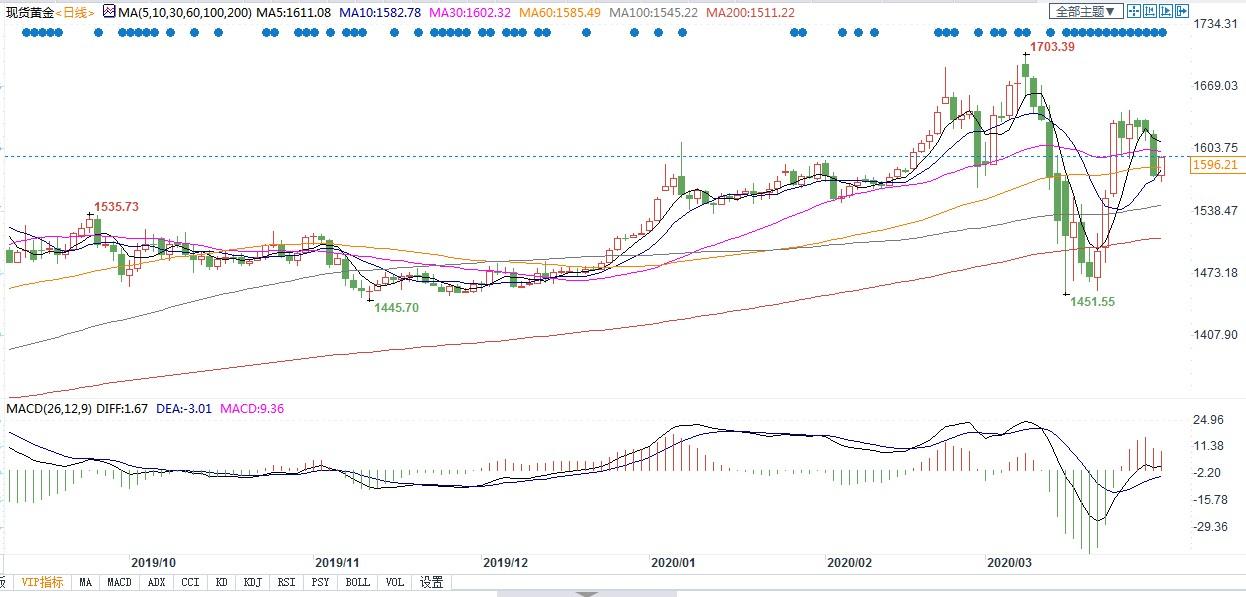Open the 全部主题 dropdown
The width and height of the screenshot is (1246, 597).
coord(1086,11)
